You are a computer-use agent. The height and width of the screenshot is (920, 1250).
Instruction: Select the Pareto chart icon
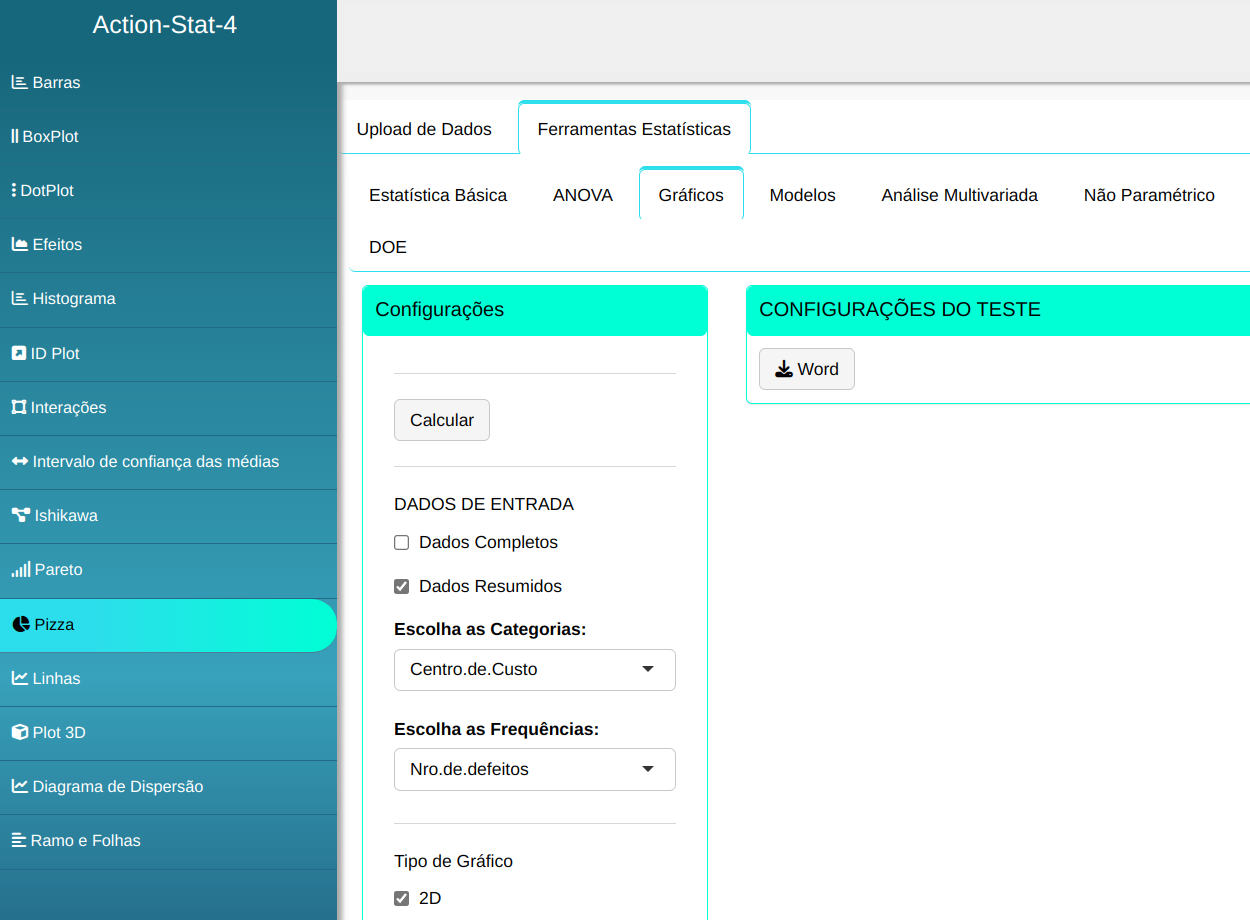pyautogui.click(x=20, y=570)
